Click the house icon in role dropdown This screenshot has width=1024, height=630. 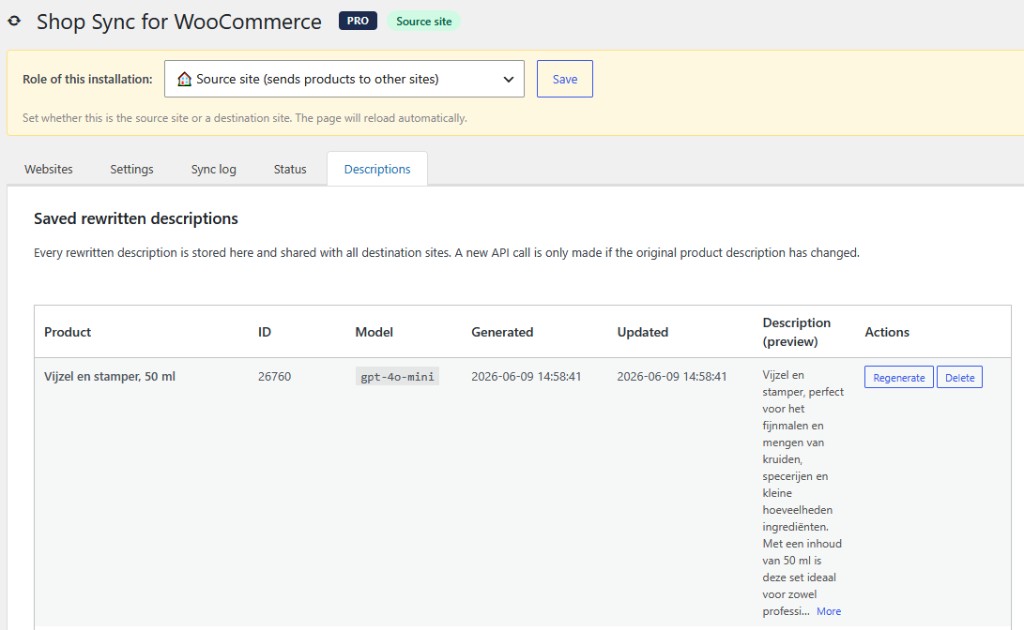[185, 79]
